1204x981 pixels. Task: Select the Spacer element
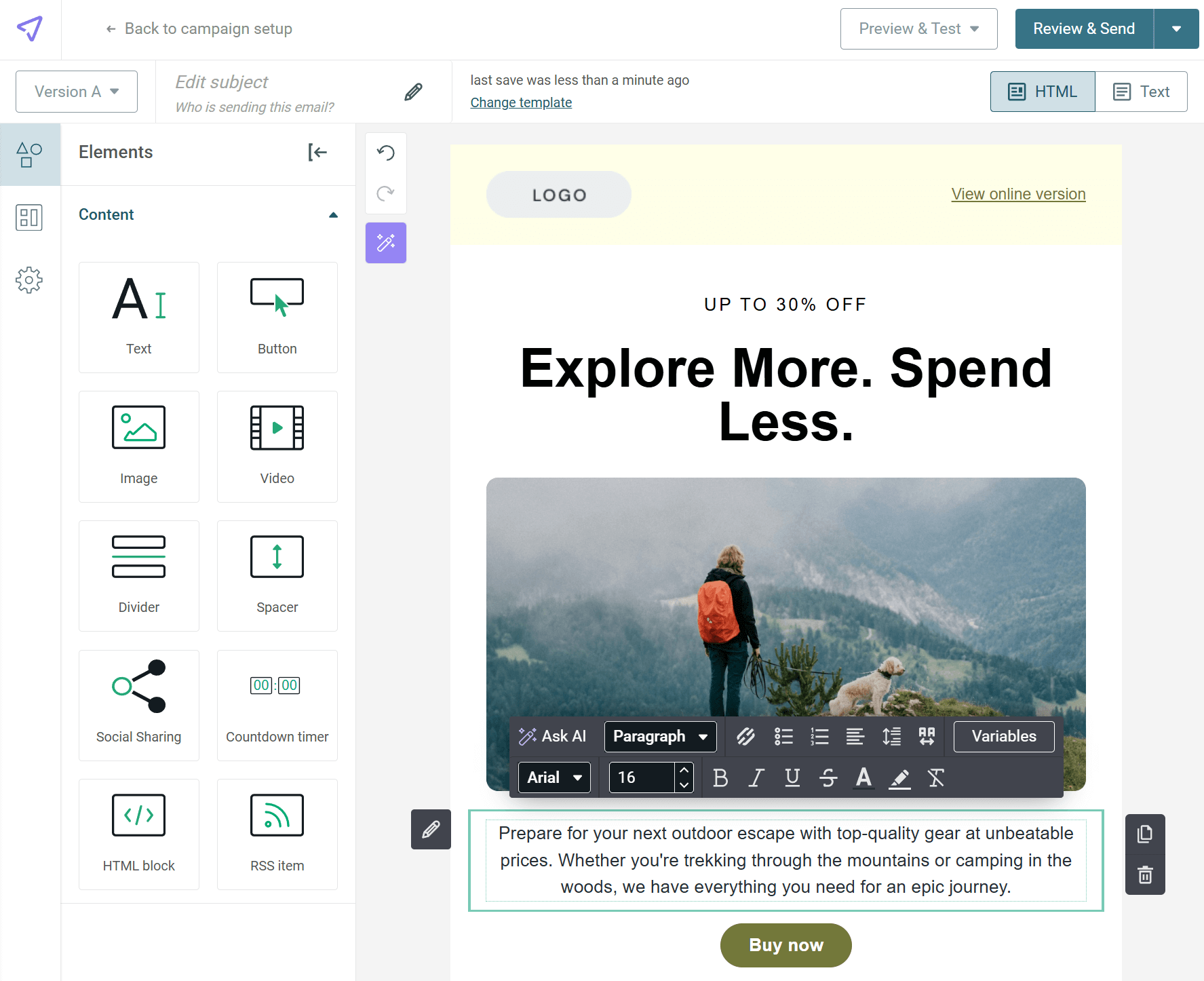tap(277, 575)
